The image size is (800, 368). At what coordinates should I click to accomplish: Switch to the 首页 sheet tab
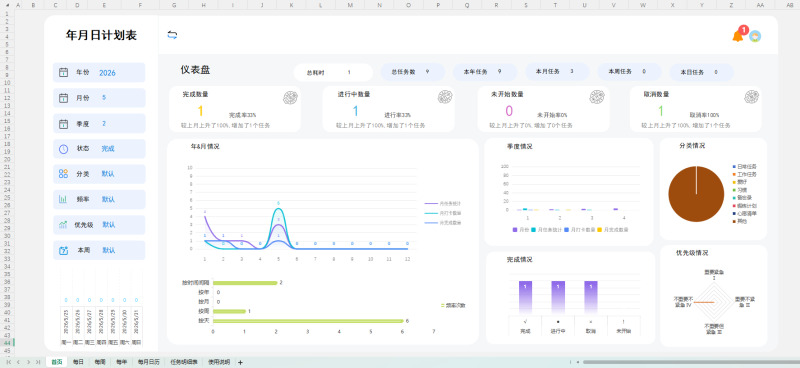pyautogui.click(x=57, y=362)
